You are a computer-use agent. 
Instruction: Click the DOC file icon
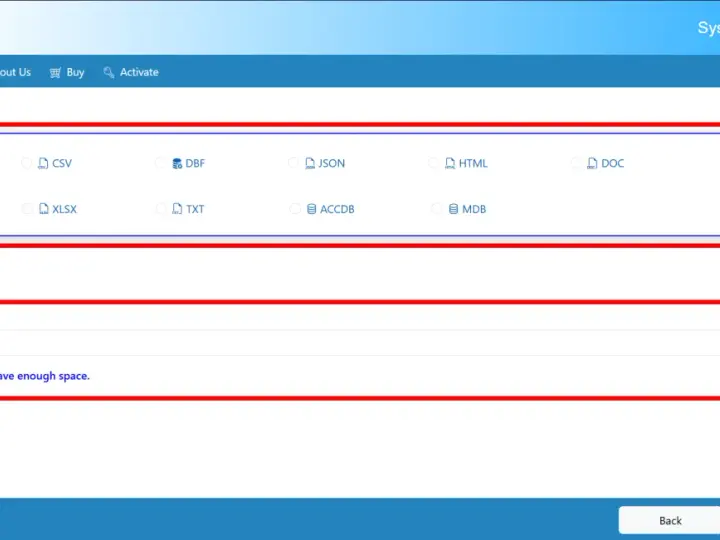point(592,163)
